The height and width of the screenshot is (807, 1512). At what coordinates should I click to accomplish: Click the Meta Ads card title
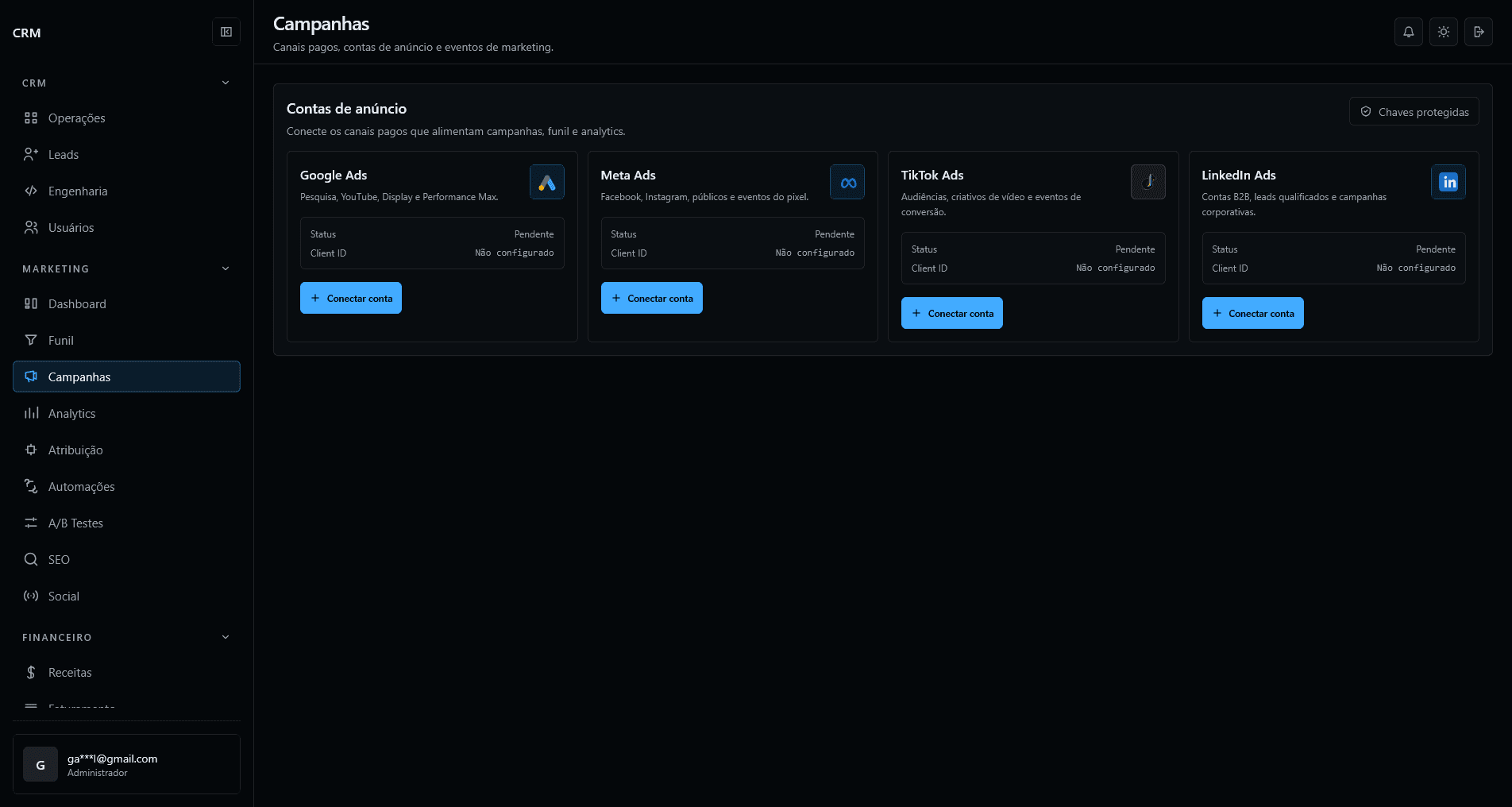tap(628, 175)
